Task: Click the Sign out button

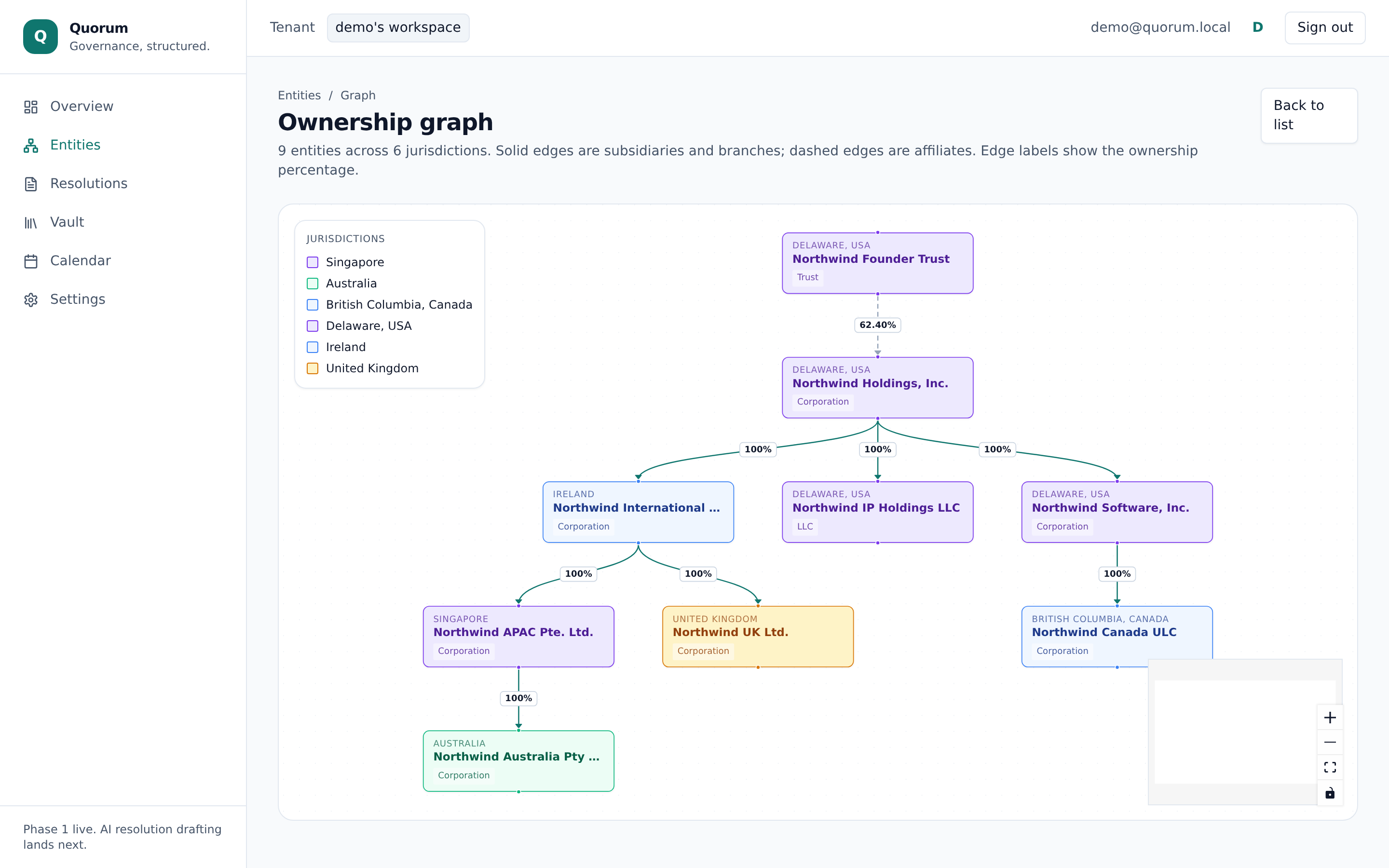Action: point(1325,27)
